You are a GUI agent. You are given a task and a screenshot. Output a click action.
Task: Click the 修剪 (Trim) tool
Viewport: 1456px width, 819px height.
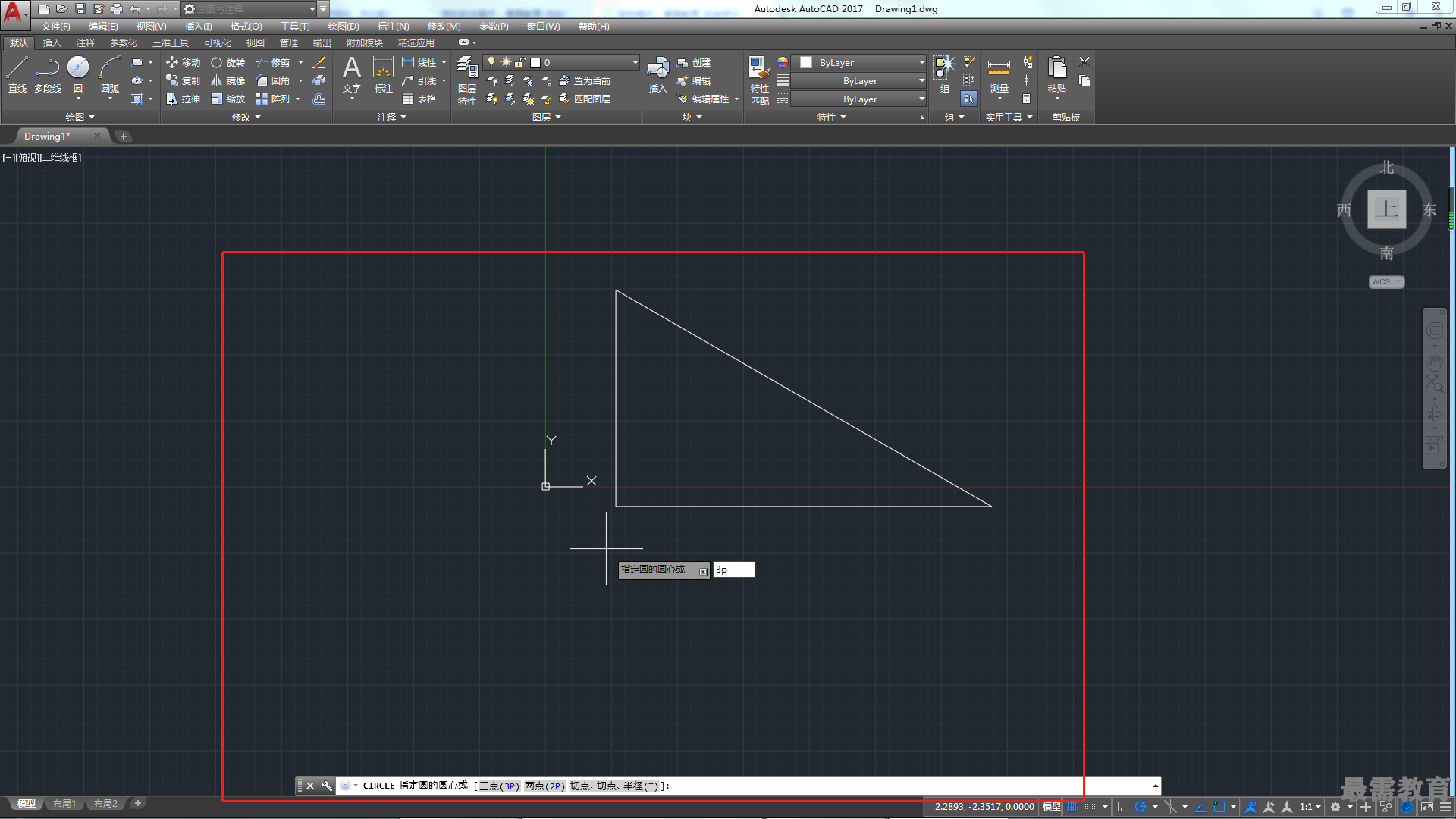[273, 62]
